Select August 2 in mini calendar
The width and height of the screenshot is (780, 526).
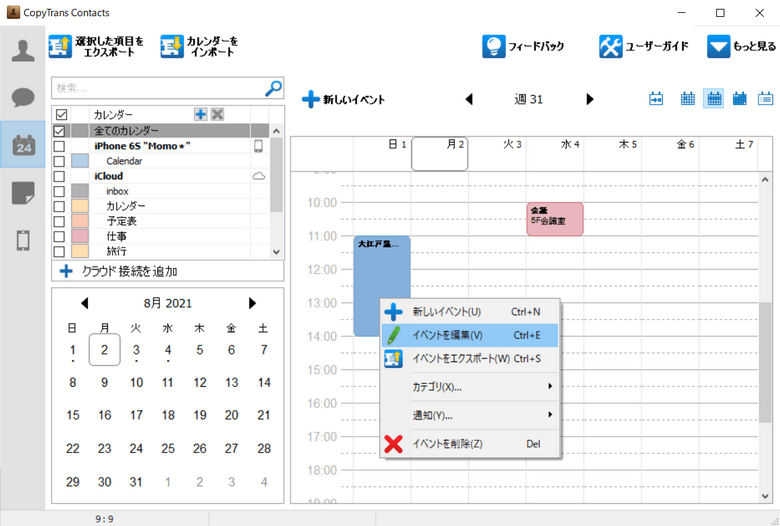coord(104,350)
